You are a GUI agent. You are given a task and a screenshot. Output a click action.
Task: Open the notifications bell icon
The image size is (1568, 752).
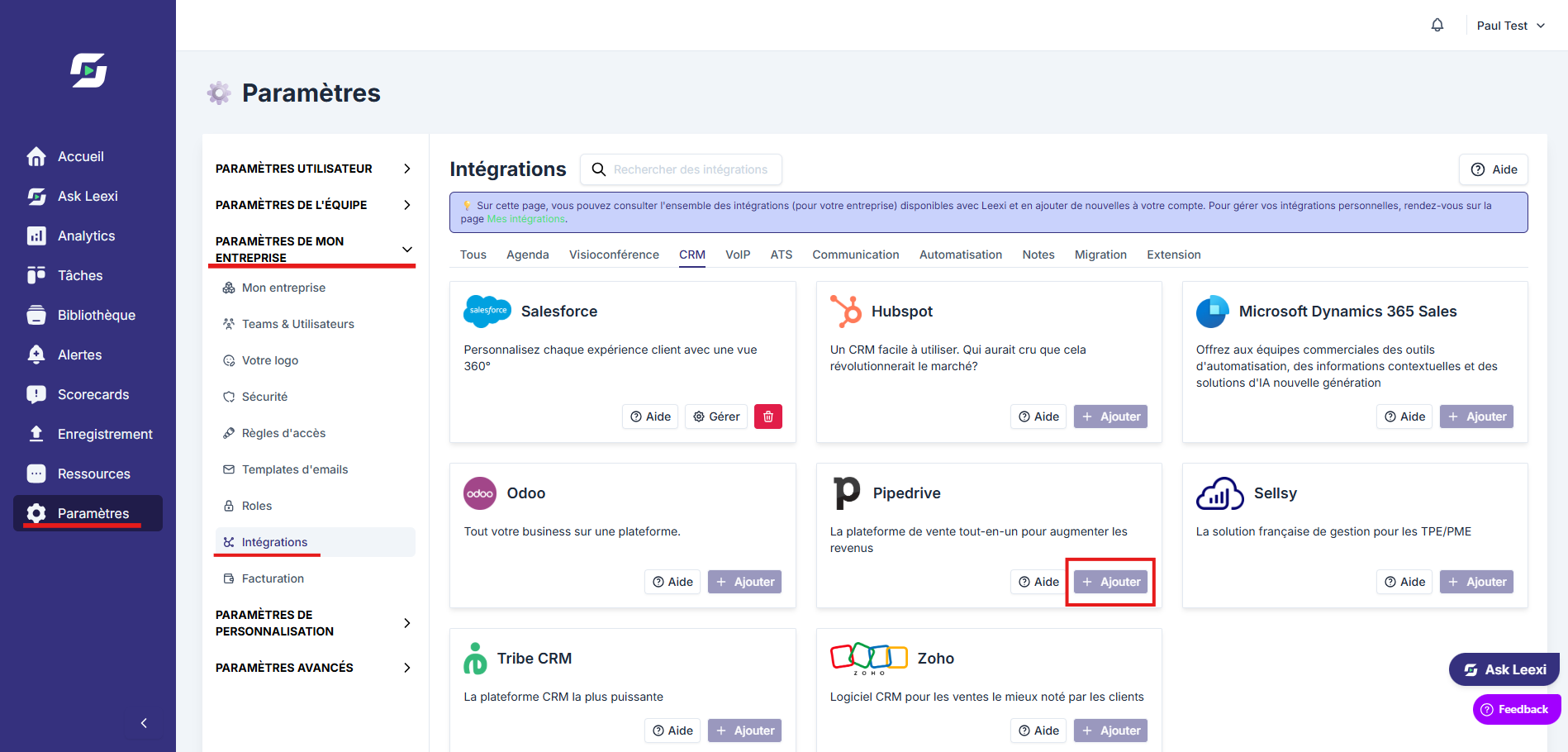coord(1437,25)
